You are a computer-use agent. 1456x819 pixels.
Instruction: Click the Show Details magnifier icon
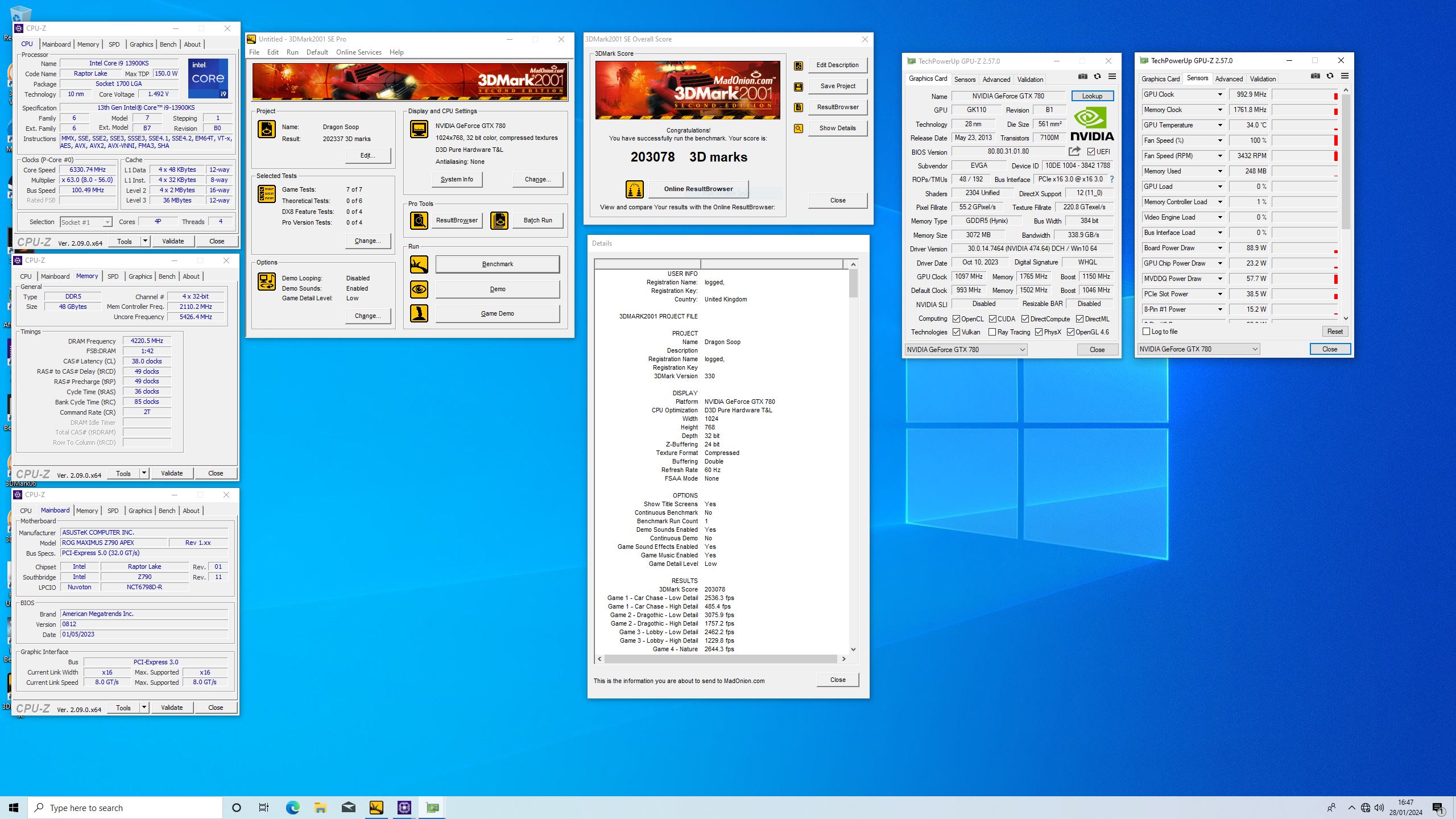[x=799, y=129]
